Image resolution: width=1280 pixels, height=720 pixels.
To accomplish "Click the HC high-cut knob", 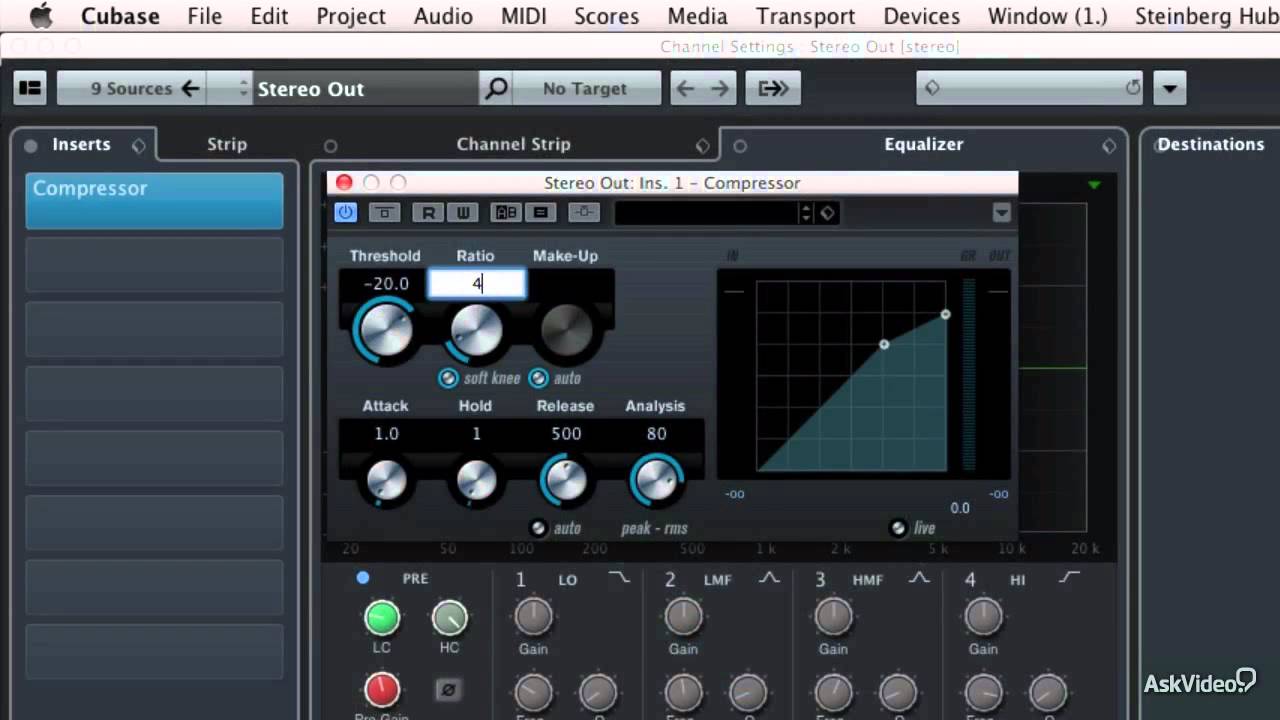I will (x=449, y=618).
